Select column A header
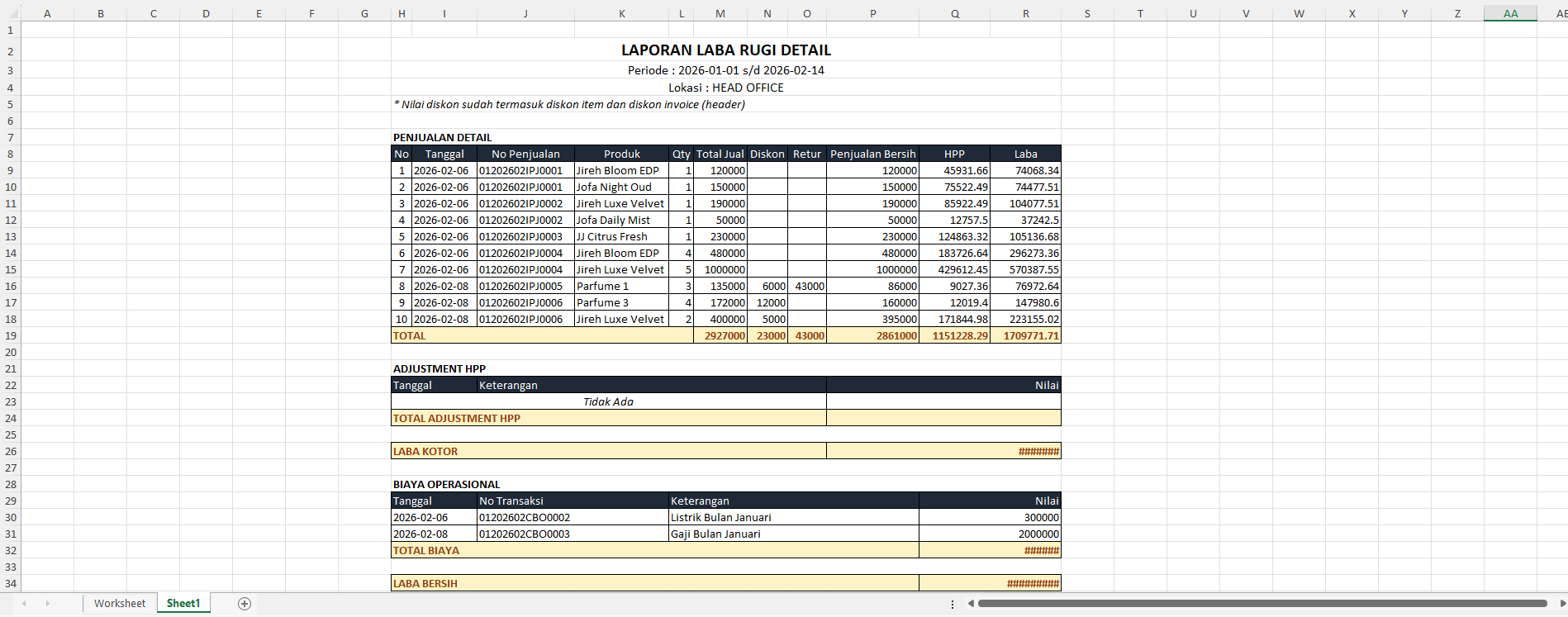 coord(47,13)
